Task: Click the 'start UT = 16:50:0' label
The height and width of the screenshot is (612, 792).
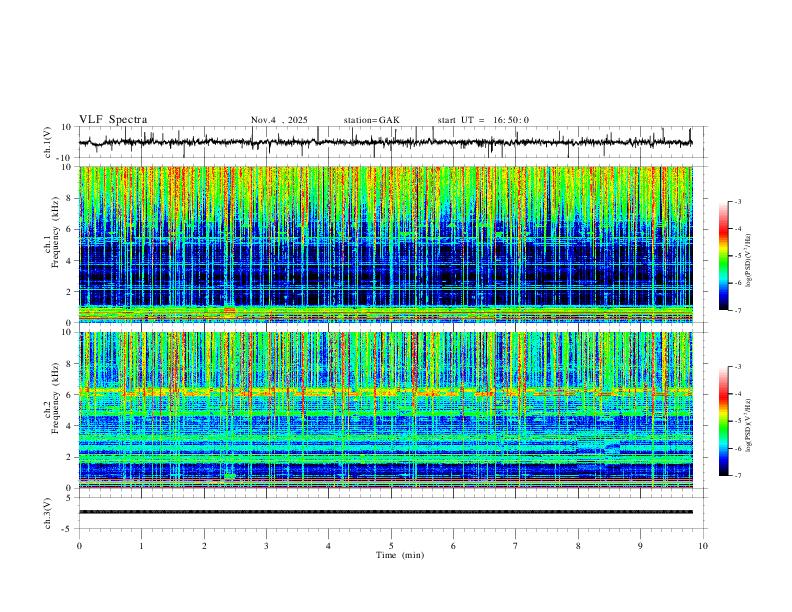Action: pyautogui.click(x=483, y=120)
